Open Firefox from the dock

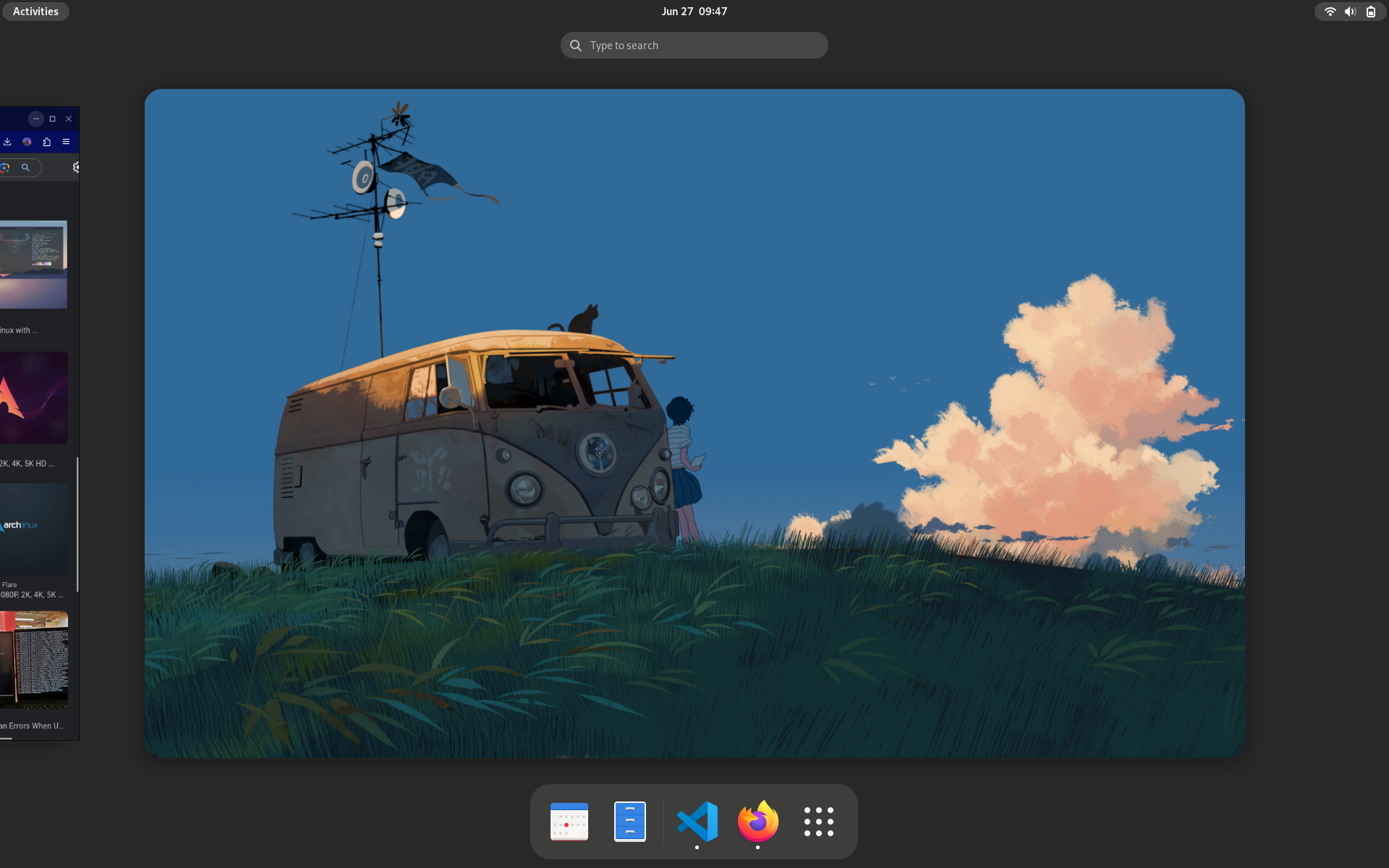tap(757, 822)
